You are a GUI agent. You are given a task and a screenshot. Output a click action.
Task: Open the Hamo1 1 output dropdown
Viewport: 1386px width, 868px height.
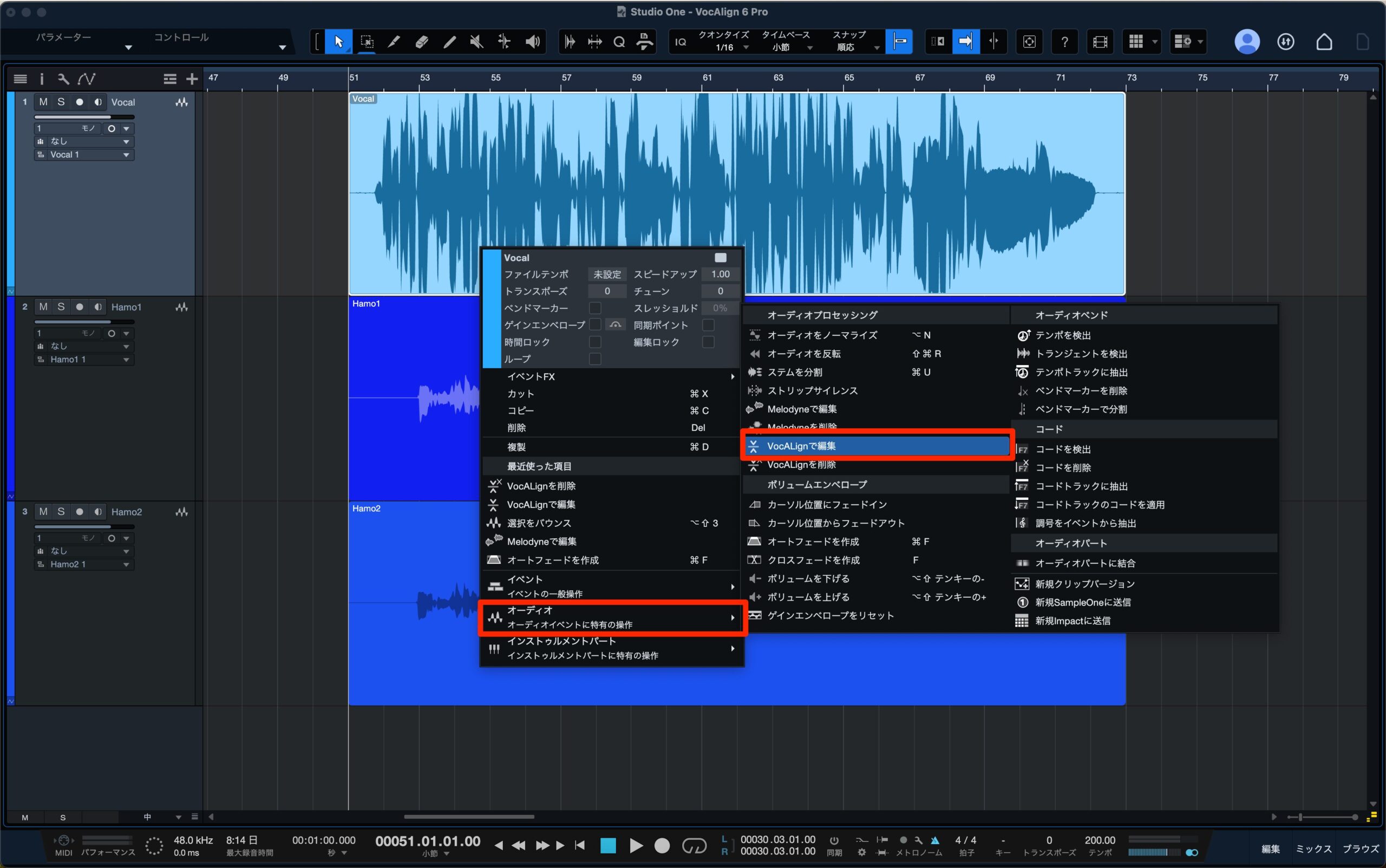[x=84, y=360]
